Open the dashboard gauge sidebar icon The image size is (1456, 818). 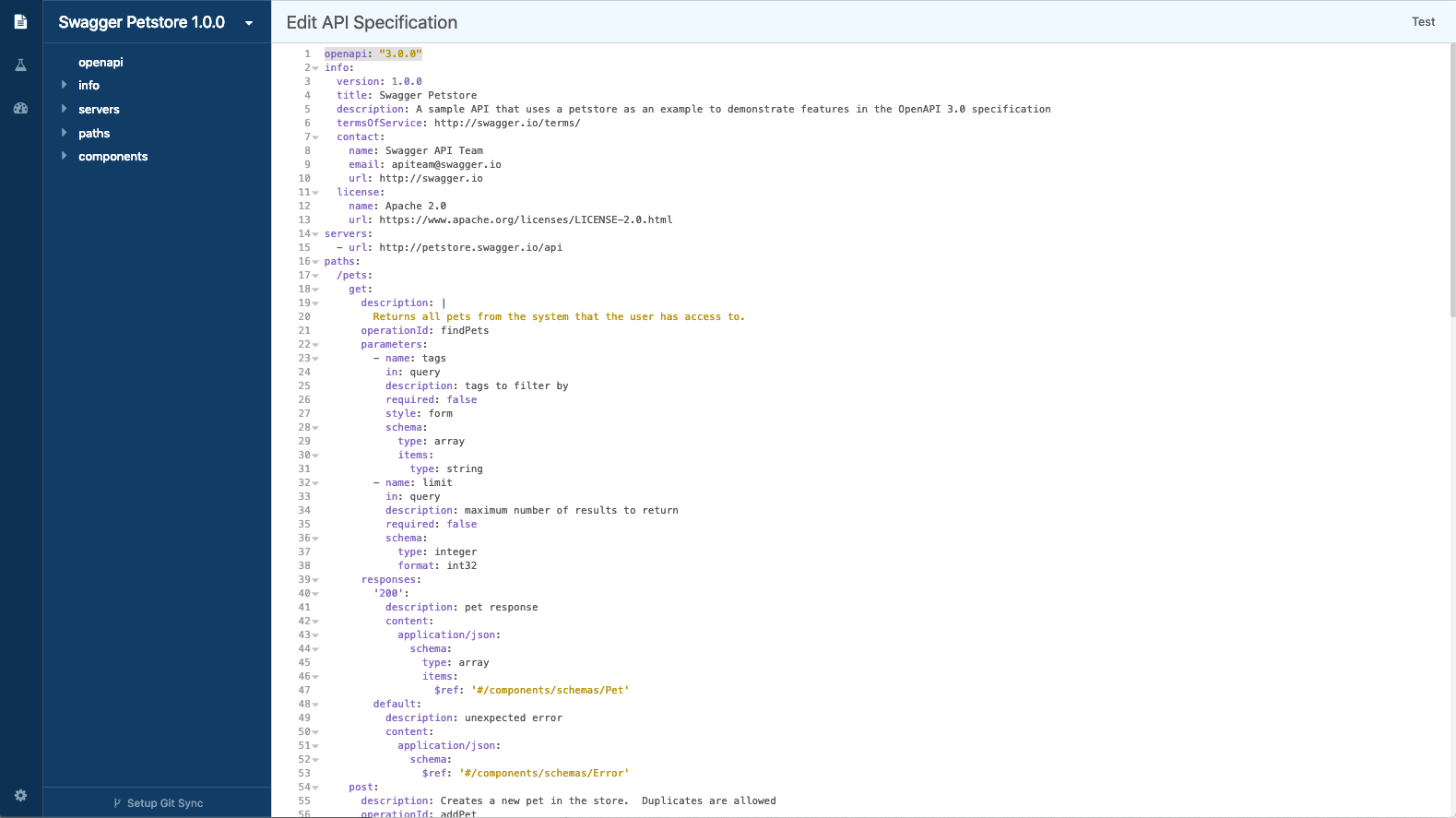click(20, 108)
